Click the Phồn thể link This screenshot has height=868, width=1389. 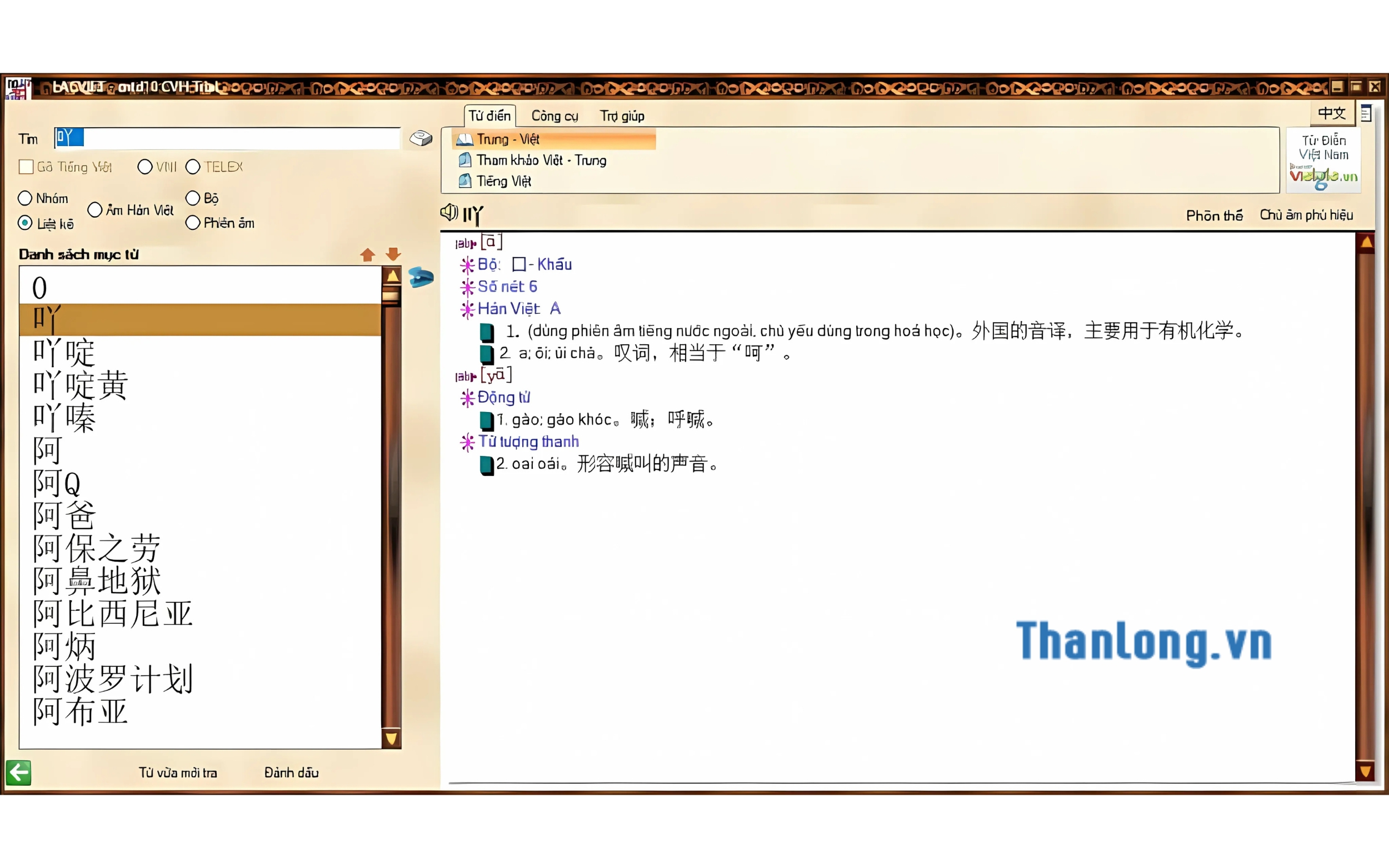(x=1214, y=215)
